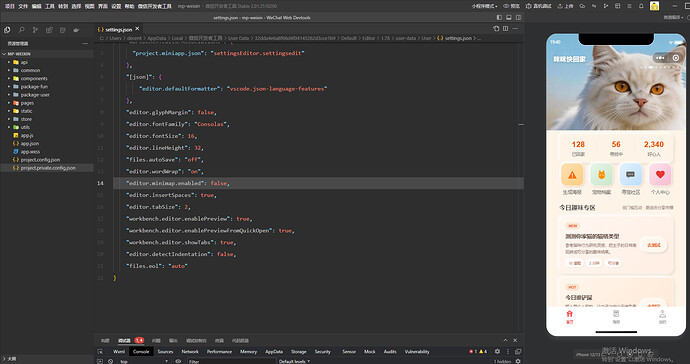
Task: Close the debugger panel
Action: point(515,340)
